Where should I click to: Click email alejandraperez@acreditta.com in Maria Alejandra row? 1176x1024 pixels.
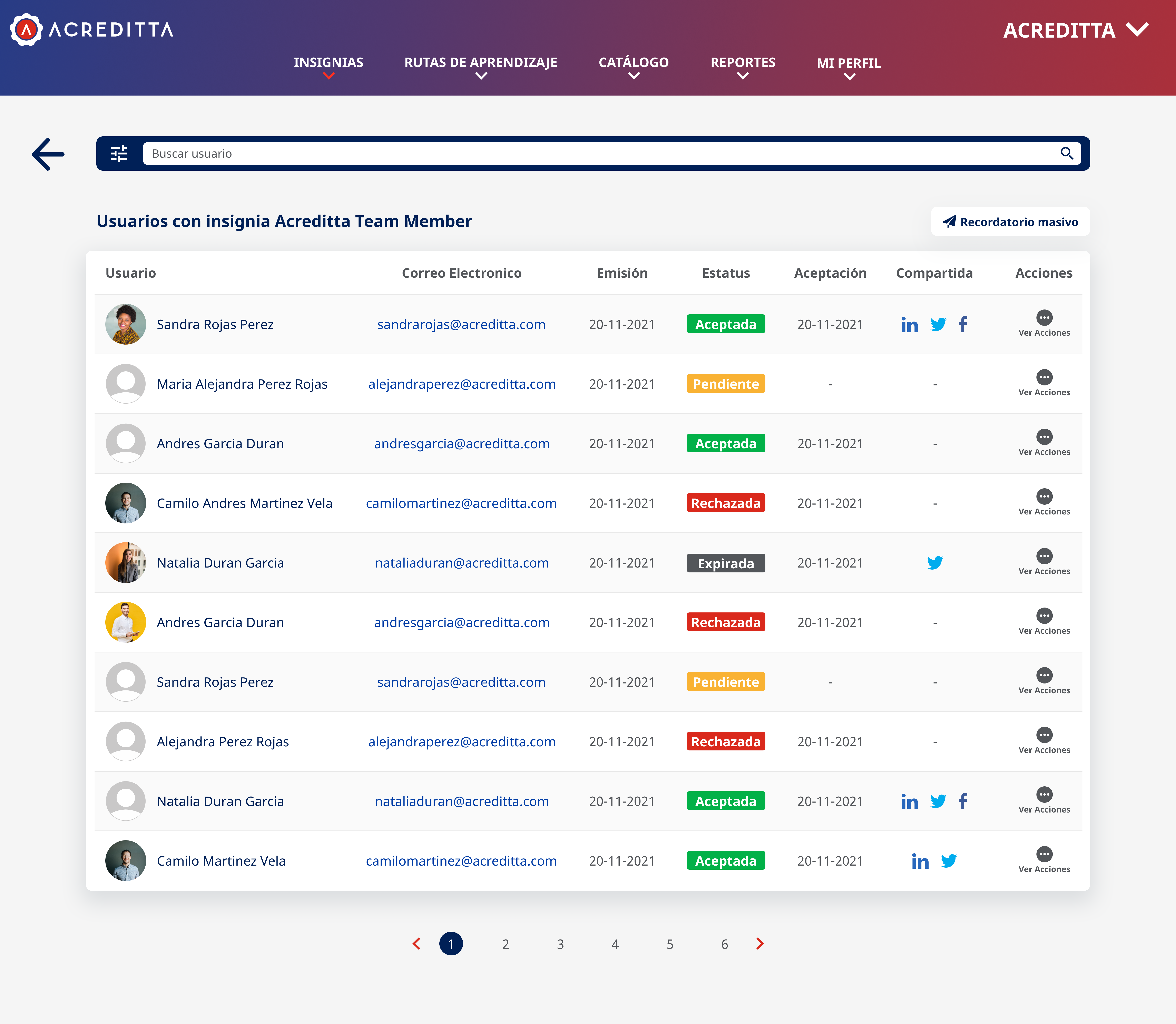pos(462,384)
